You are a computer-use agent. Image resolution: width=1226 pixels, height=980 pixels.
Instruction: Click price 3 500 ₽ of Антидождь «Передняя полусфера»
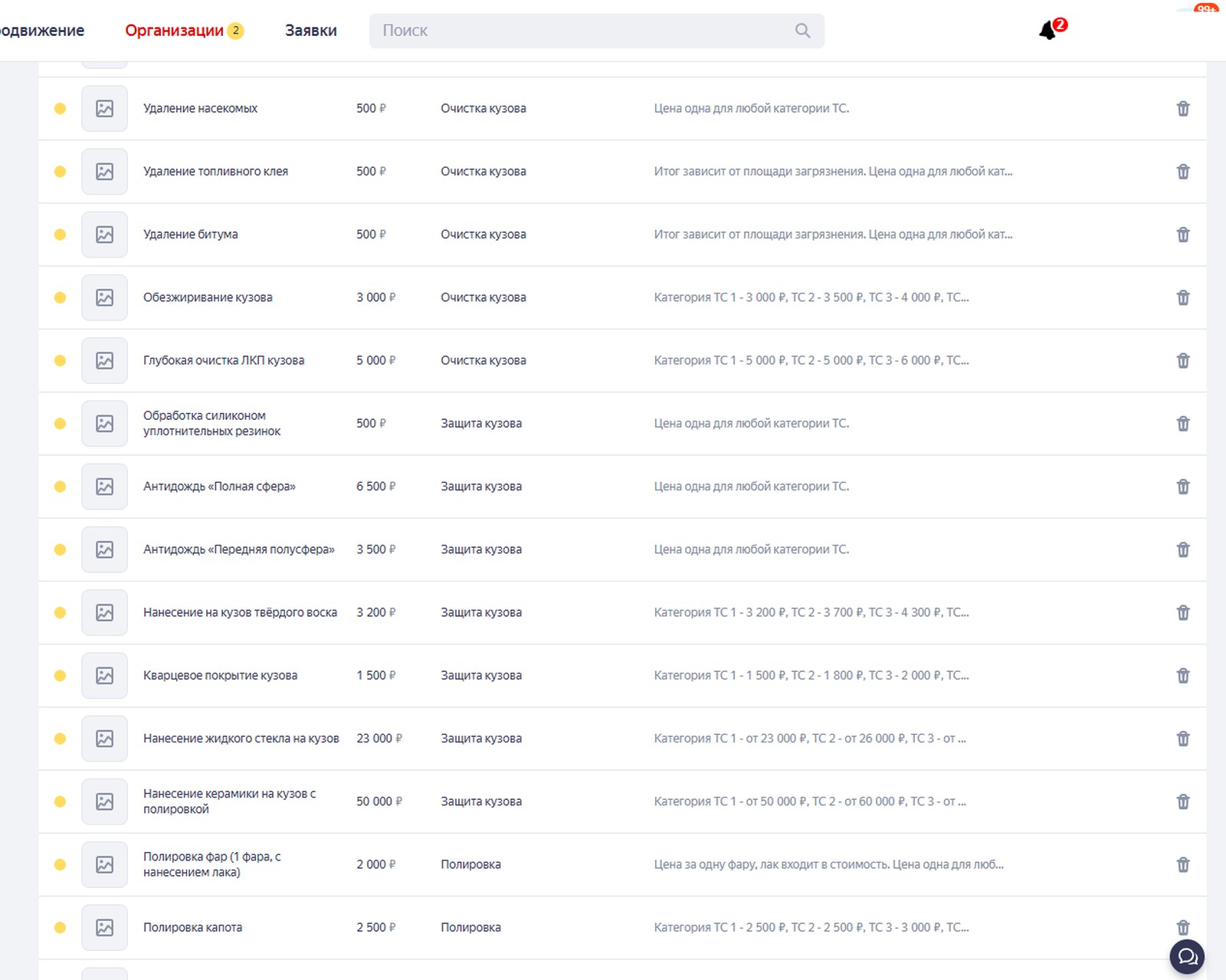(375, 549)
